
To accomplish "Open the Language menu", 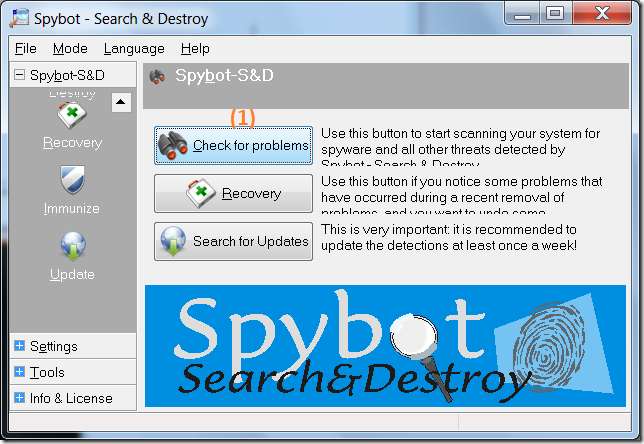I will tap(134, 48).
